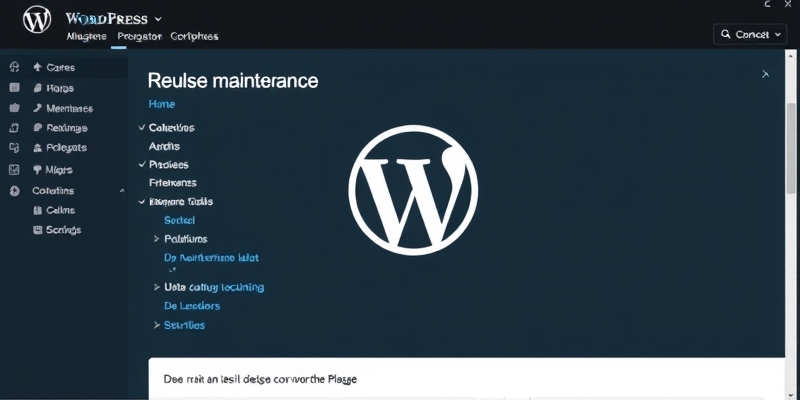
Task: Click the rail icon beside the Polegats row
Action: coord(14,147)
